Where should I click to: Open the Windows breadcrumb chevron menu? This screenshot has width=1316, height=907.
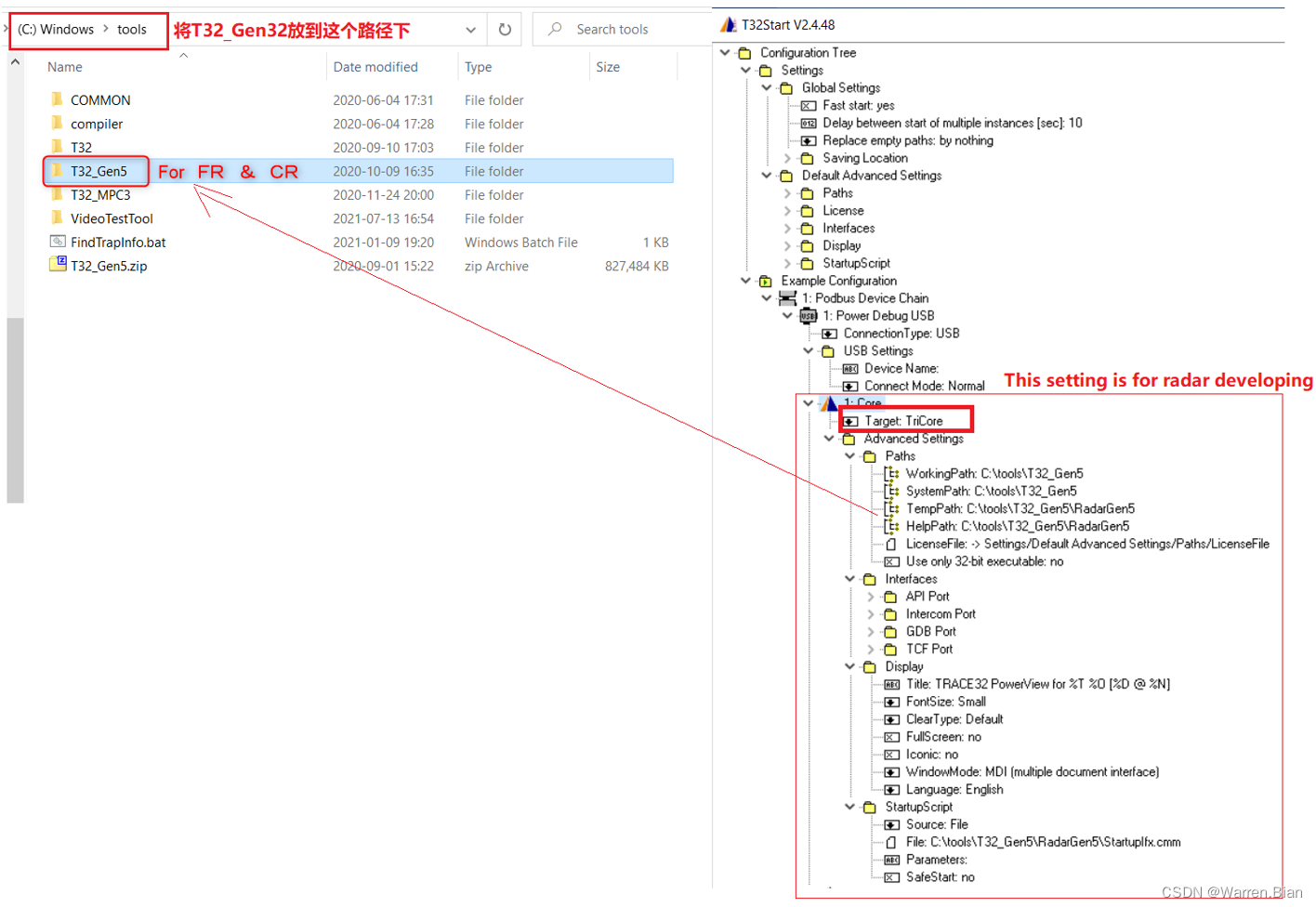coord(106,30)
